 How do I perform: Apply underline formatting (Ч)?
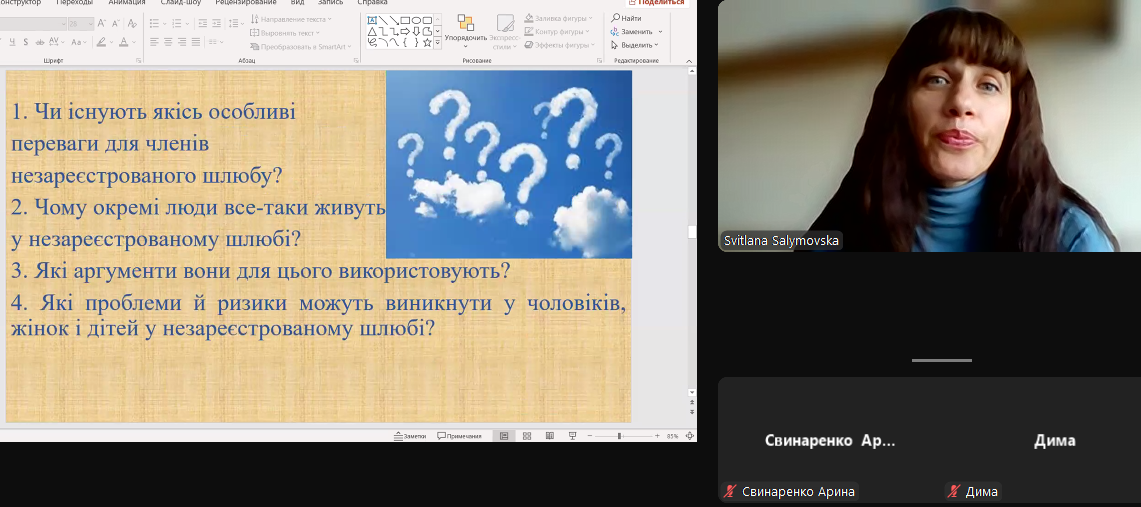tap(12, 42)
